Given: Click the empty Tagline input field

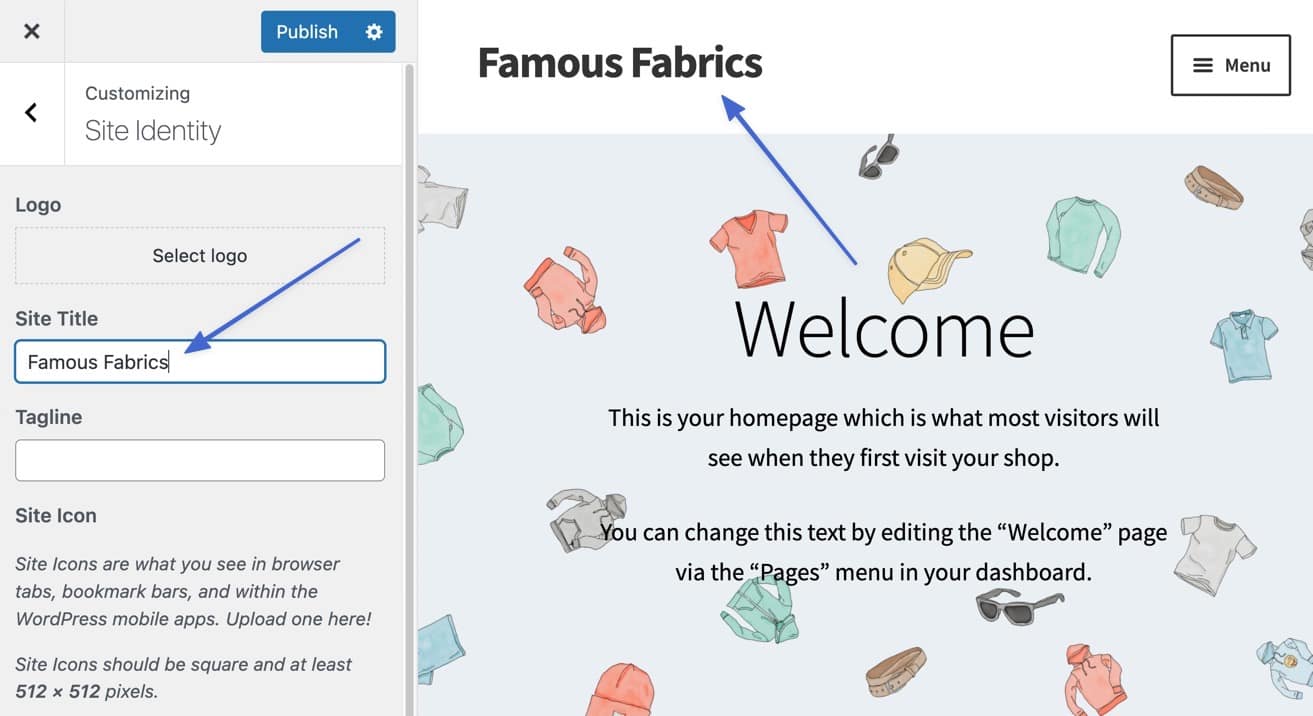Looking at the screenshot, I should point(200,460).
